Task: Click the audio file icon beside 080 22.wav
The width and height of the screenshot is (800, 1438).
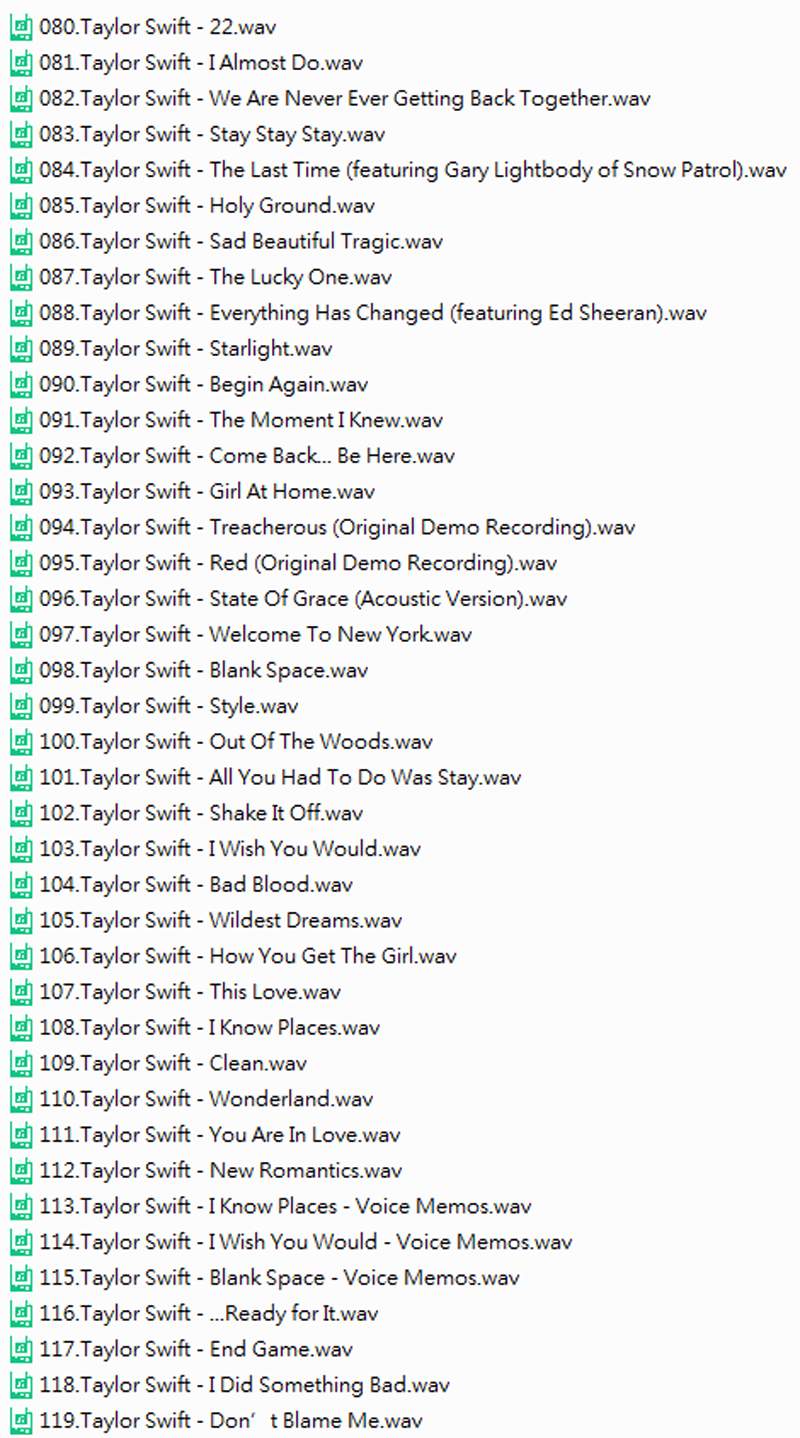Action: coord(20,28)
